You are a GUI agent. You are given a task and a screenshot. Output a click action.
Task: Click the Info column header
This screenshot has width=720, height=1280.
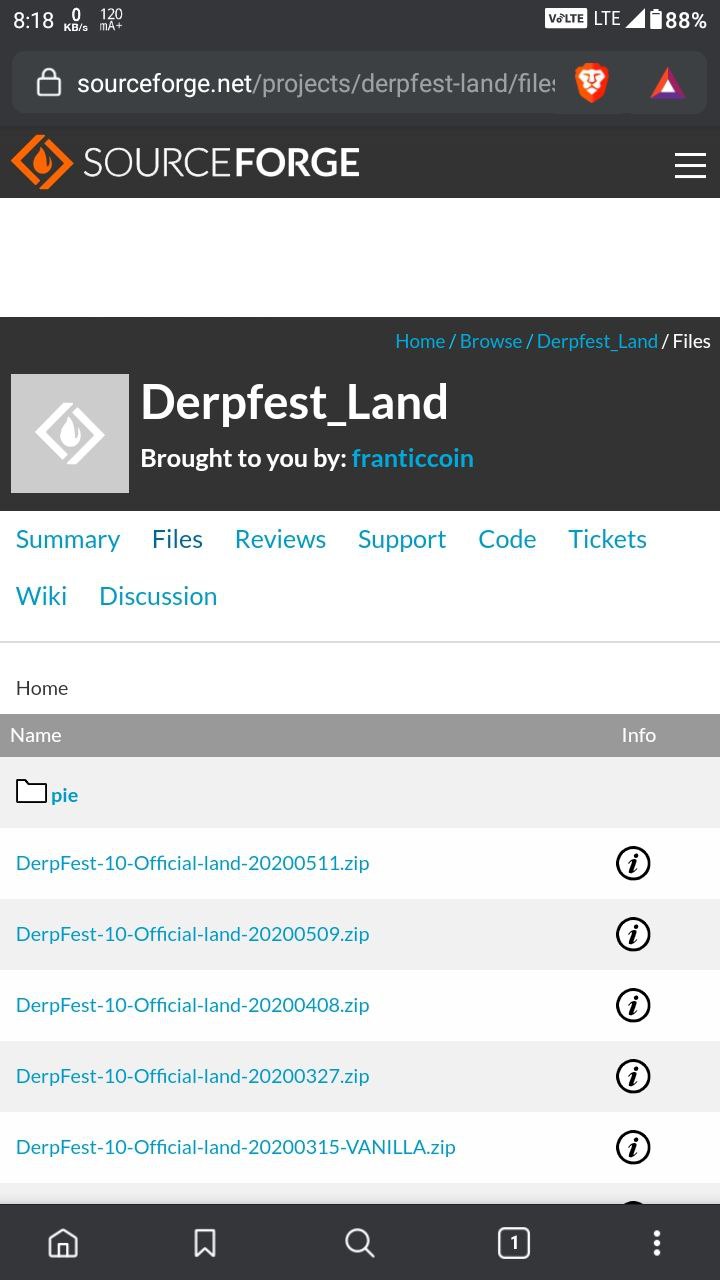click(x=639, y=735)
